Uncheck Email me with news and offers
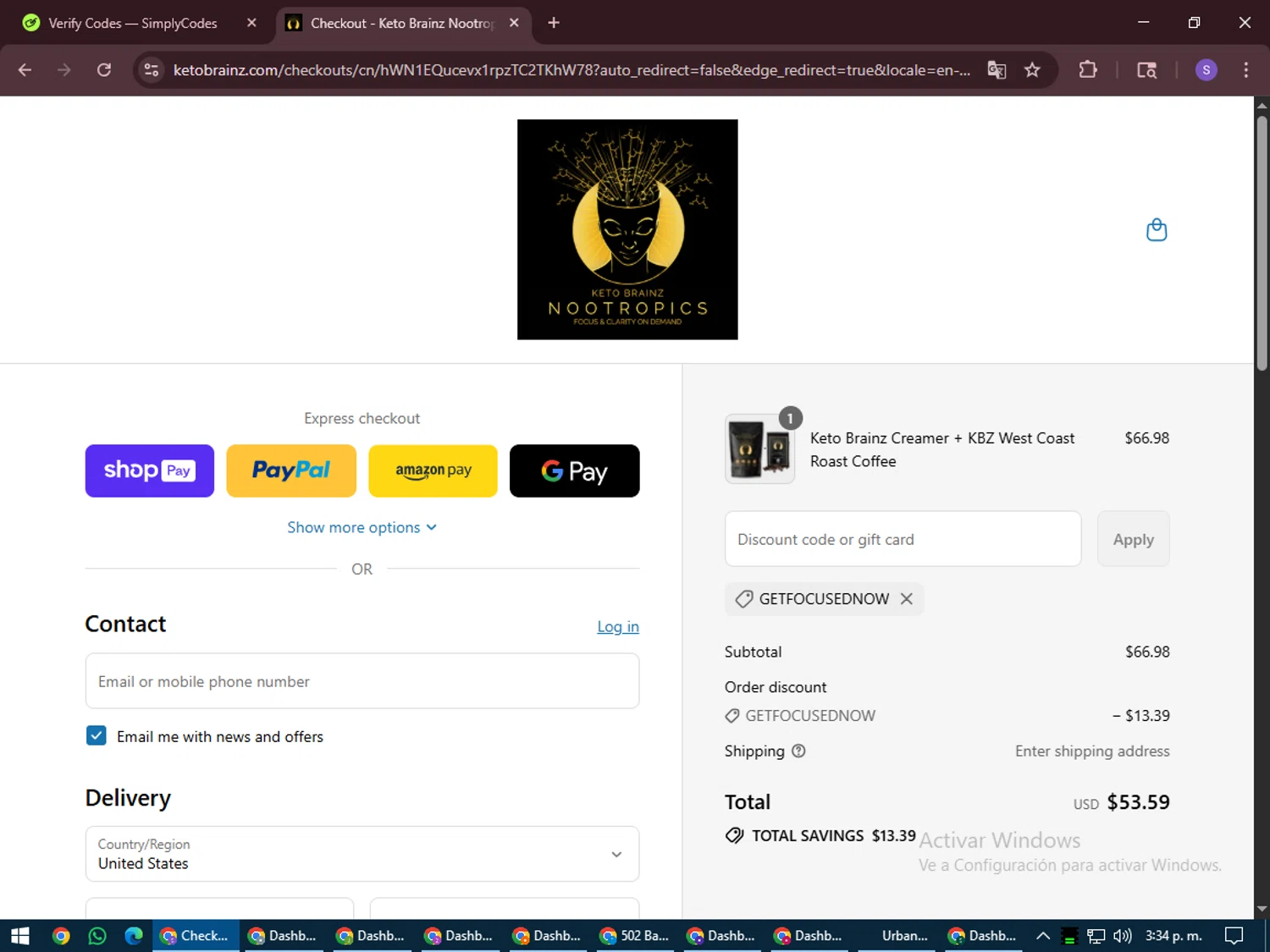Screen dimensions: 1270x952 pyautogui.click(x=97, y=735)
